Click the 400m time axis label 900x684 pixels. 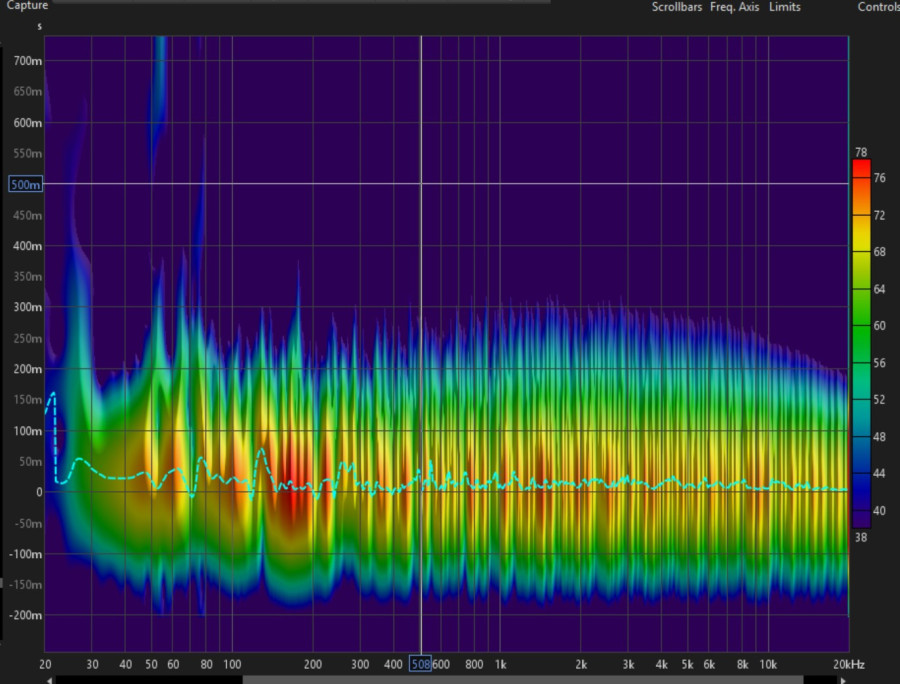click(x=28, y=246)
